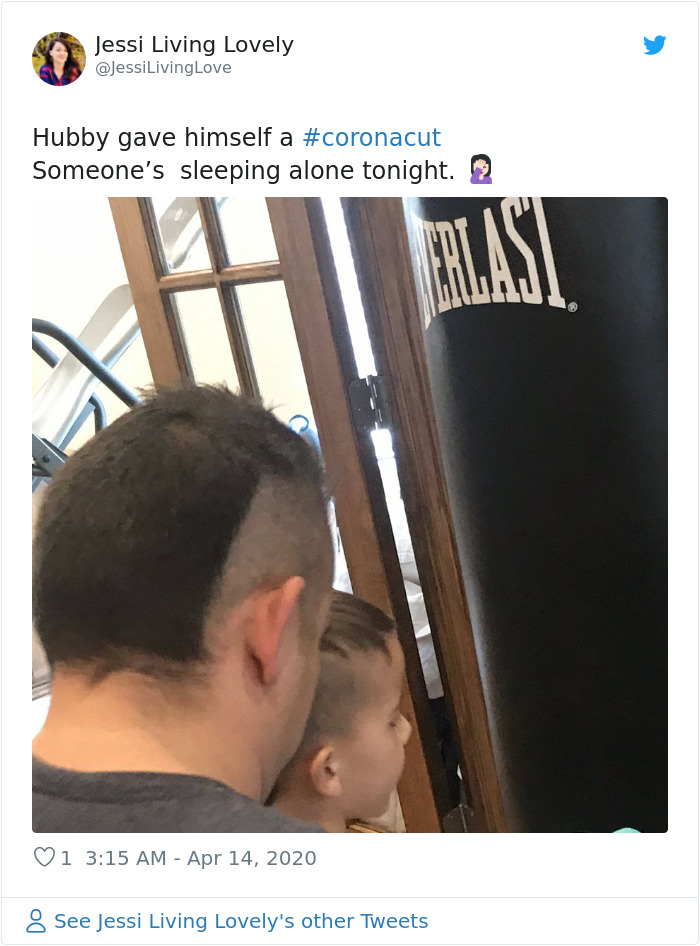Click the metal door hinge in the photo

368,402
